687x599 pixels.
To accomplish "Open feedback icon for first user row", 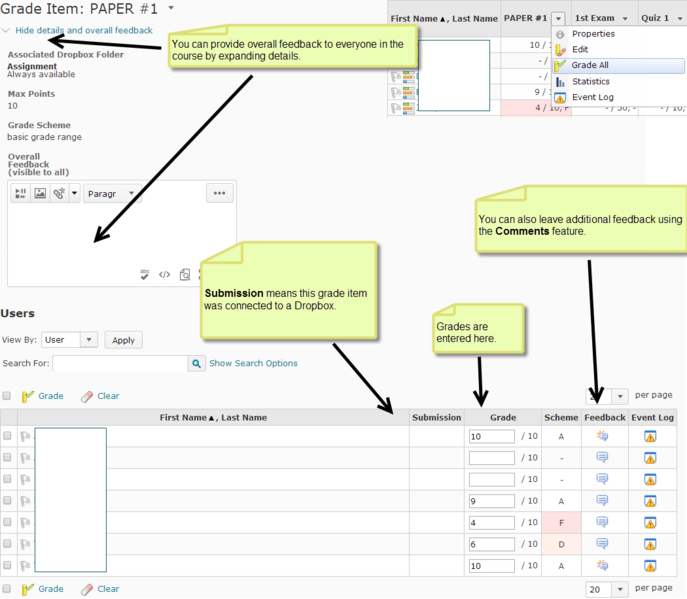I will [603, 436].
